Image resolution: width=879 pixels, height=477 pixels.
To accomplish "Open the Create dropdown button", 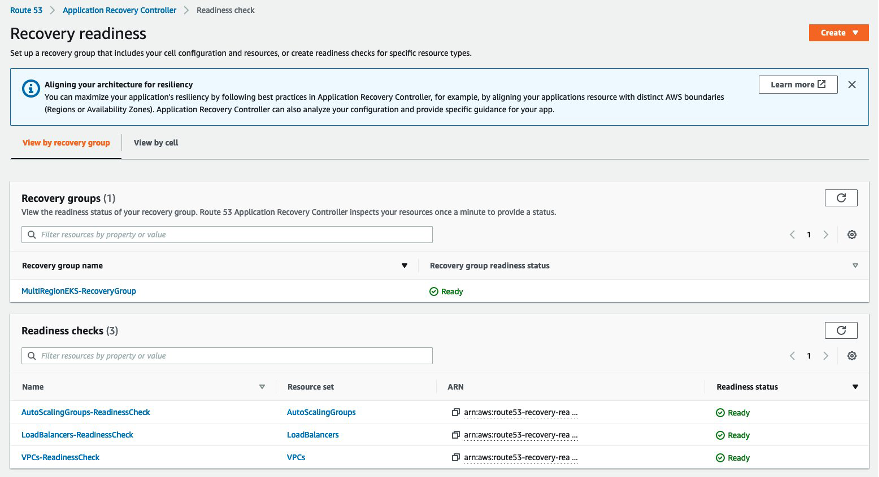I will [838, 33].
